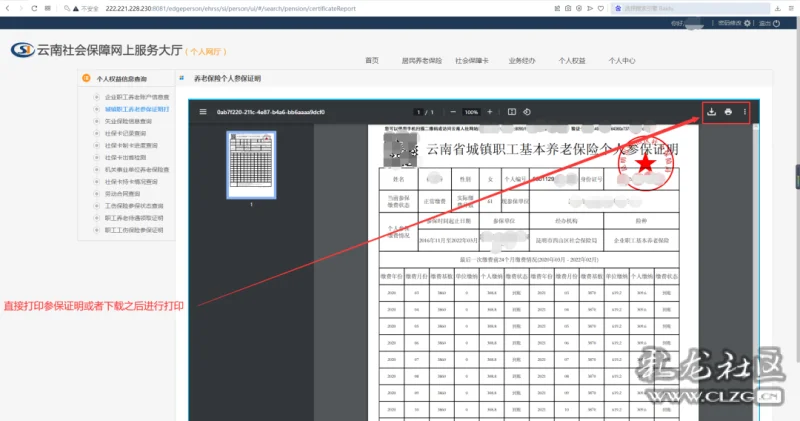Image resolution: width=800 pixels, height=421 pixels.
Task: Click the paper-plane send icon in browser toolbar
Action: [x=590, y=8]
